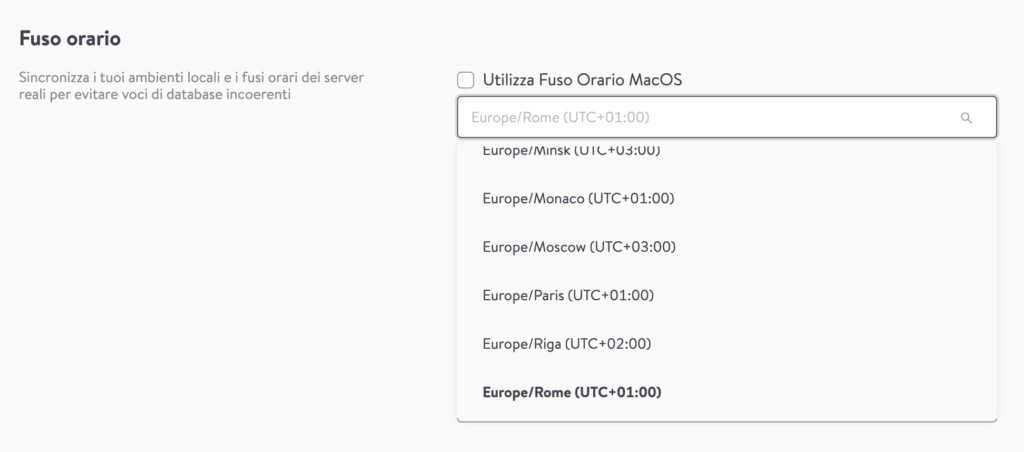The height and width of the screenshot is (452, 1024).
Task: Select Europe/Monaco (UTC+01:00) from the list
Action: (727, 199)
